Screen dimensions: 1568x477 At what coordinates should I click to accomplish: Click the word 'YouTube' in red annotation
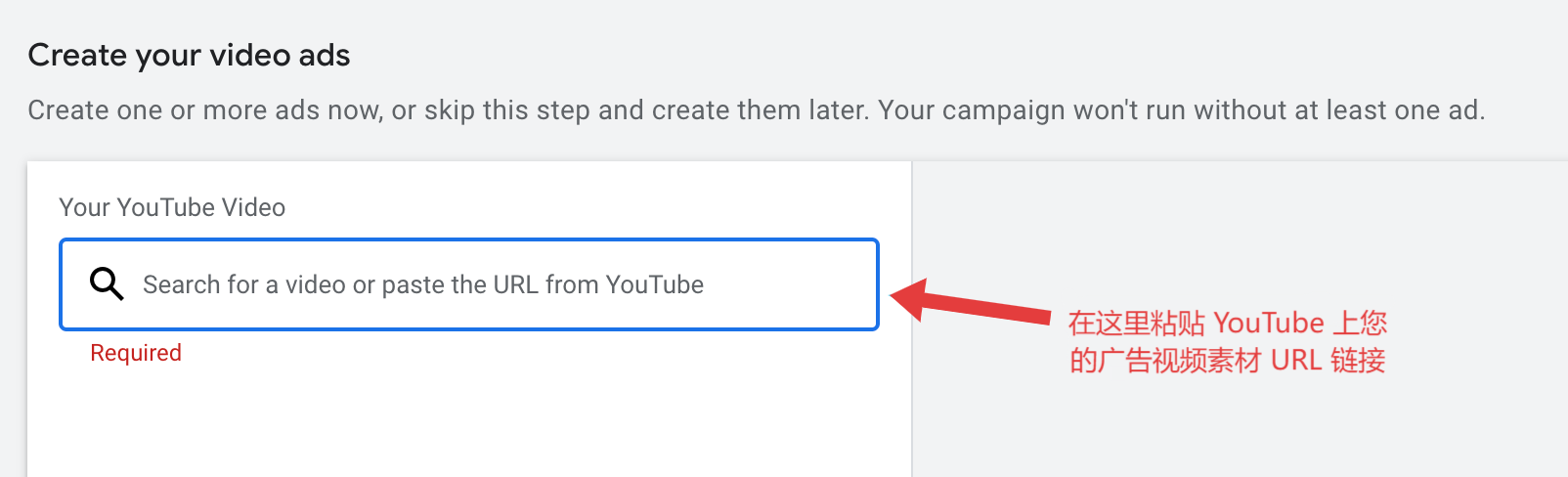coord(1269,323)
